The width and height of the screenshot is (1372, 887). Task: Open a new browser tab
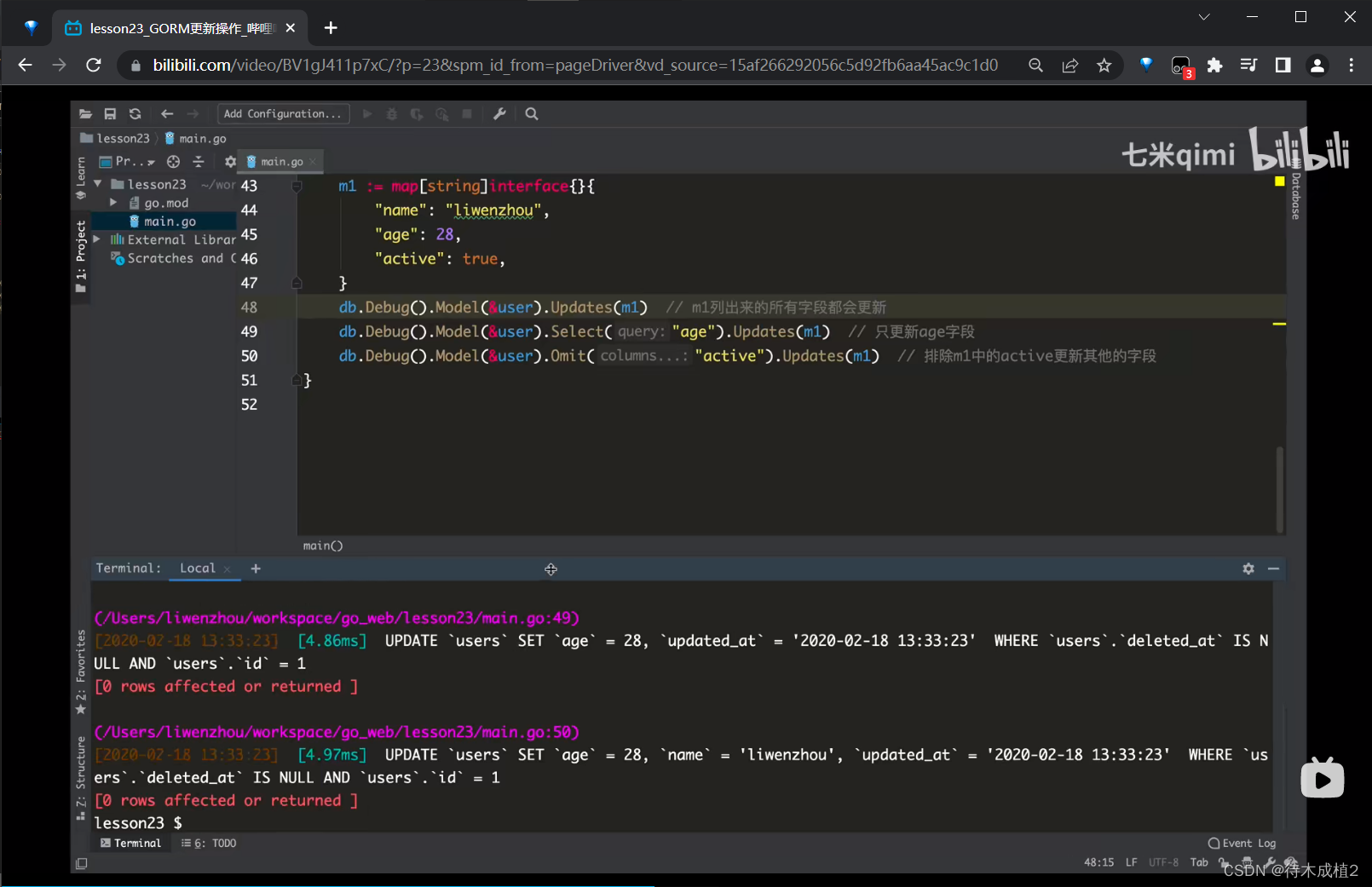point(331,28)
